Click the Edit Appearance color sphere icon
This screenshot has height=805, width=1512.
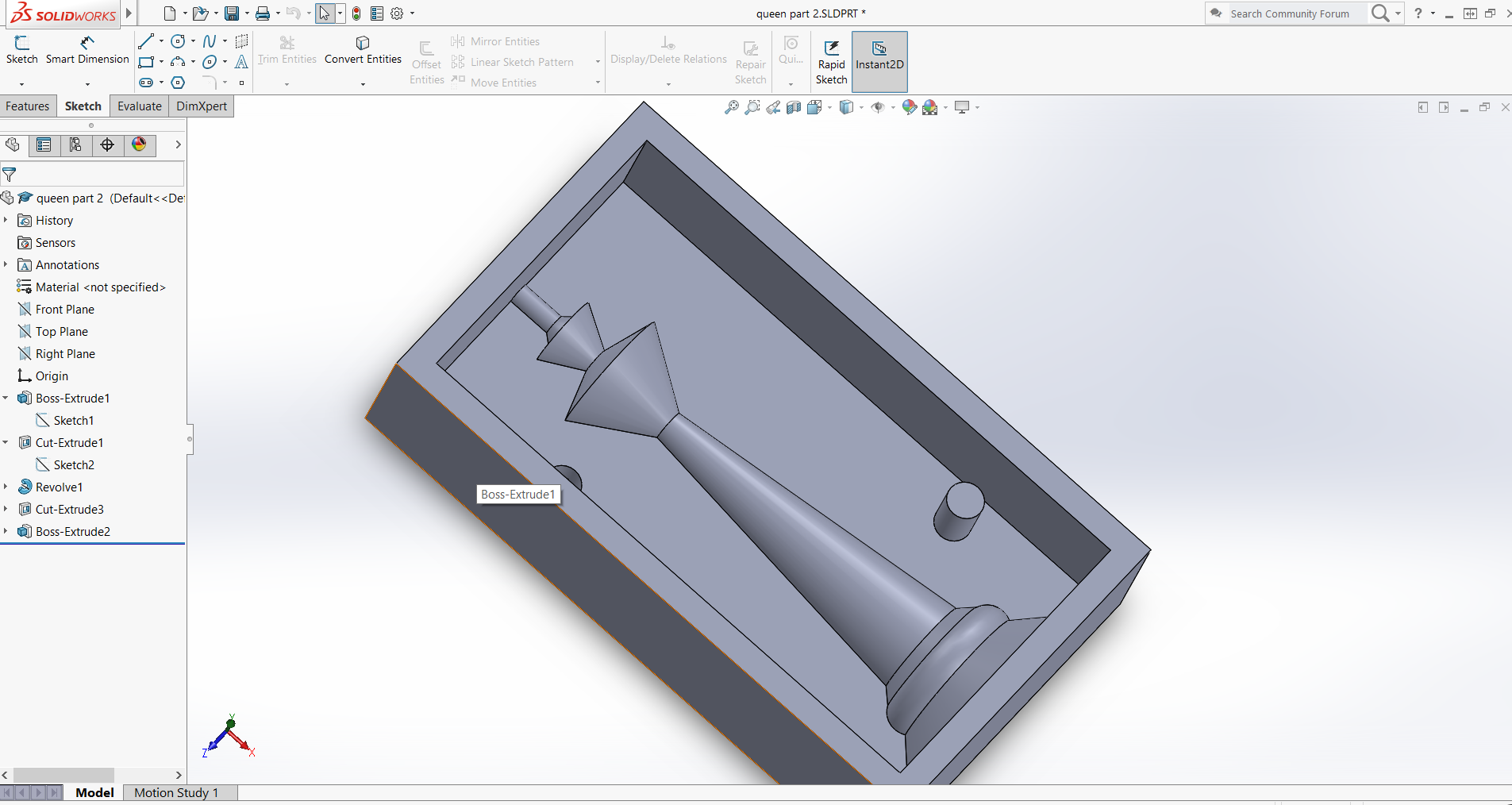910,107
